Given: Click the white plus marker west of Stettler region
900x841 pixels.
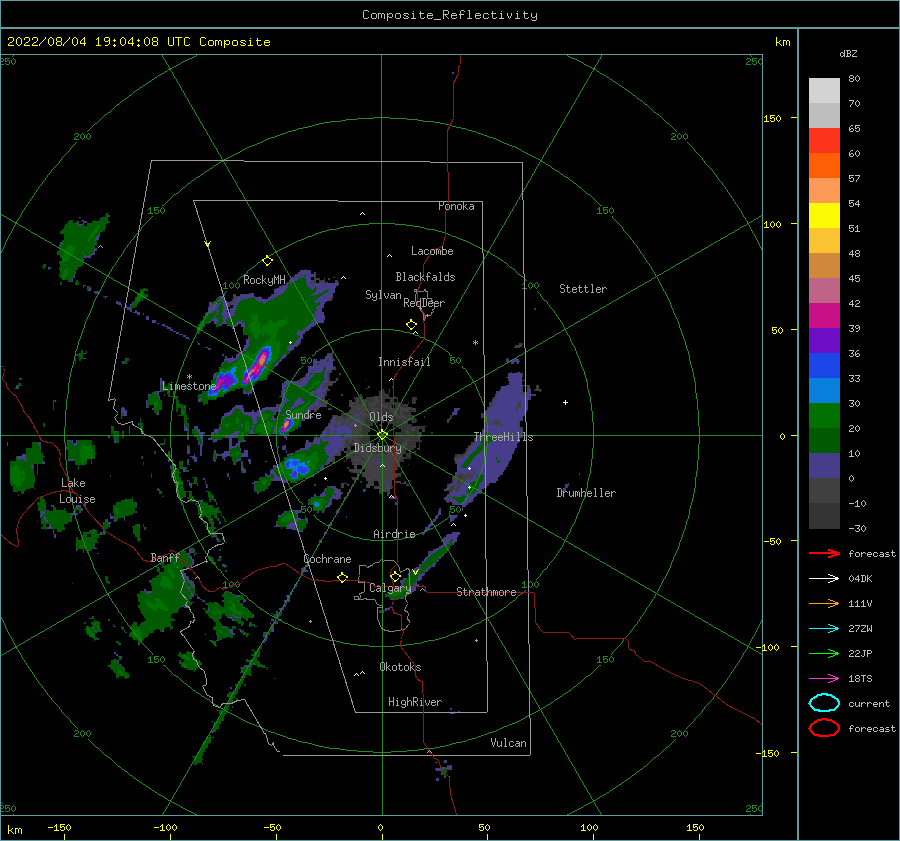Looking at the screenshot, I should [x=565, y=402].
